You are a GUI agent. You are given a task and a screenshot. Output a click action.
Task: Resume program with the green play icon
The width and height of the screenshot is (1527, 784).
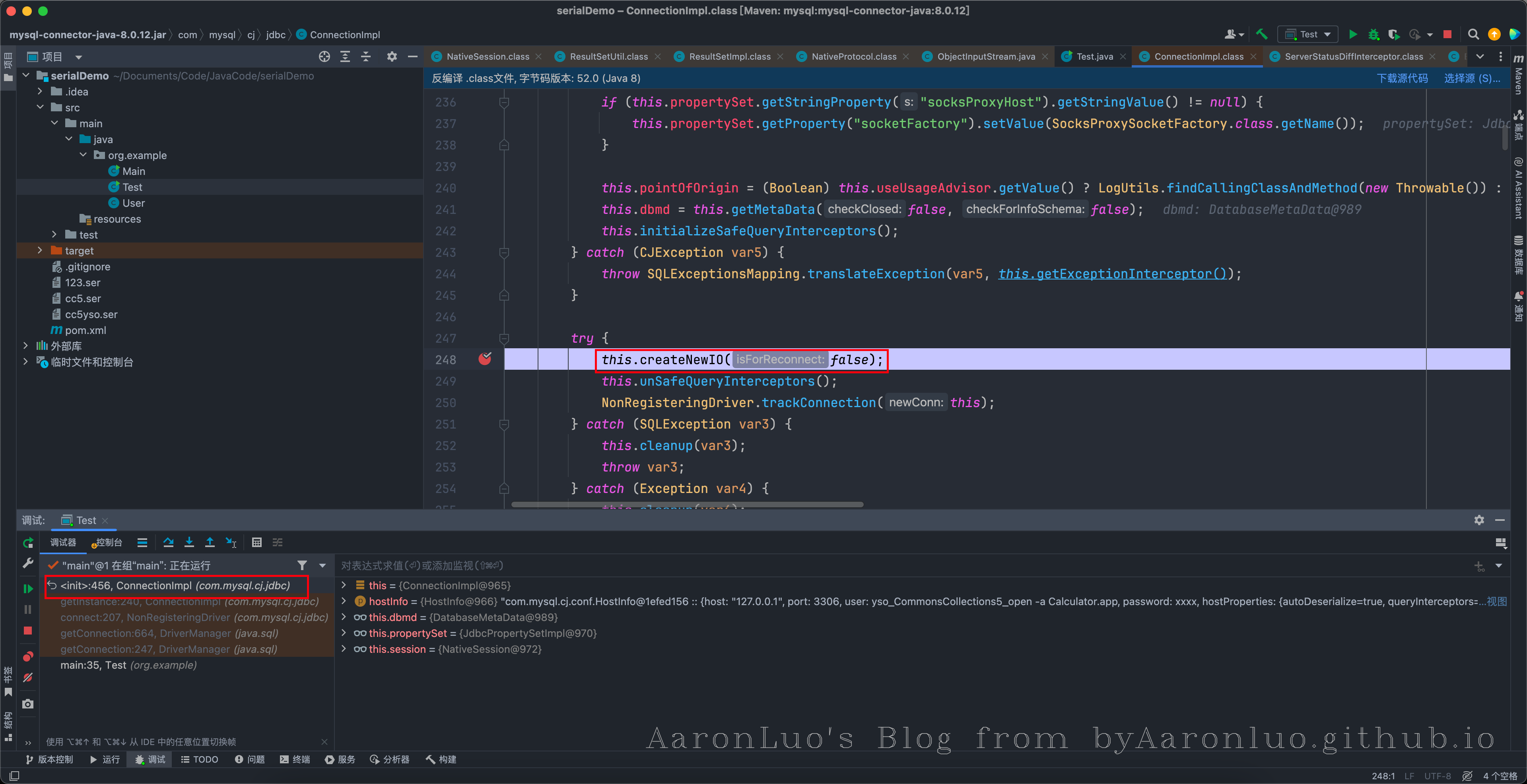28,588
